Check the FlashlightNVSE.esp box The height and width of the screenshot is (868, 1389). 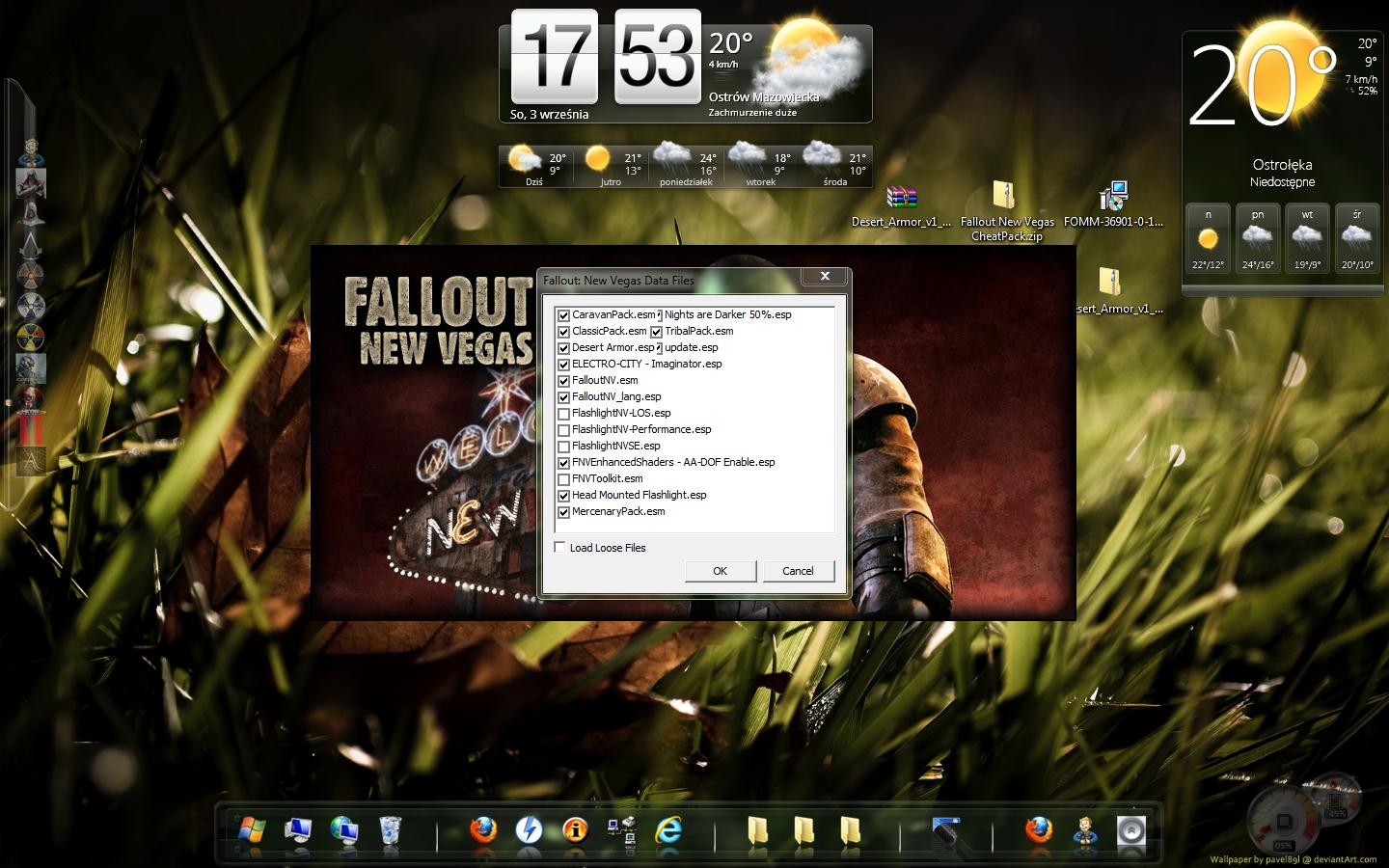pos(564,447)
